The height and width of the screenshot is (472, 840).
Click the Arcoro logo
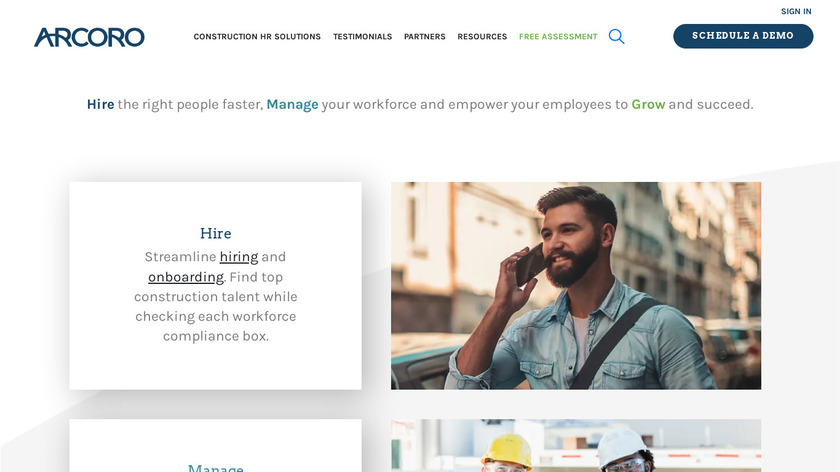click(x=89, y=37)
